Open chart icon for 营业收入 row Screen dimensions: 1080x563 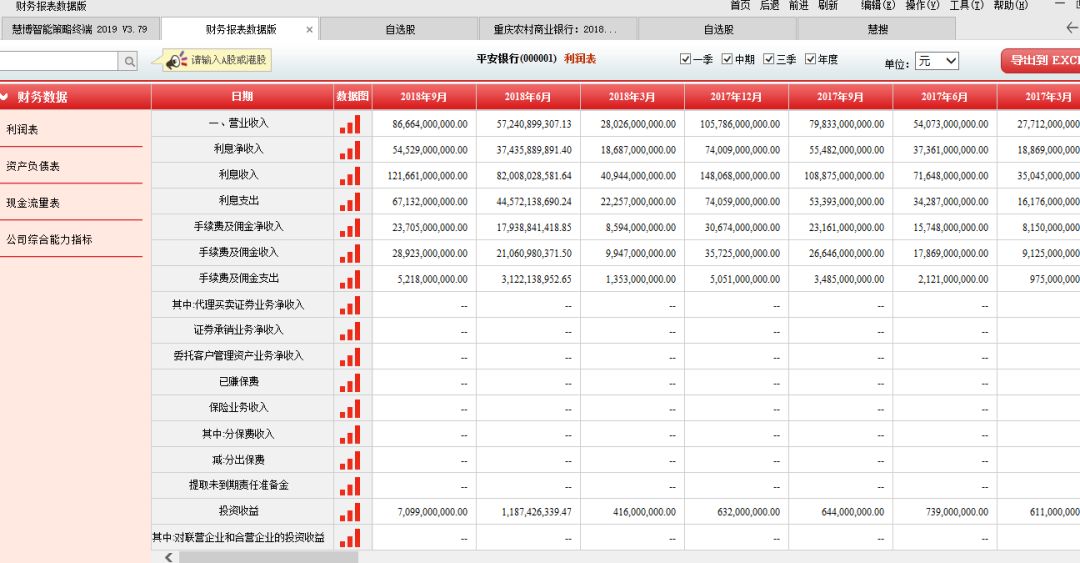click(x=349, y=124)
